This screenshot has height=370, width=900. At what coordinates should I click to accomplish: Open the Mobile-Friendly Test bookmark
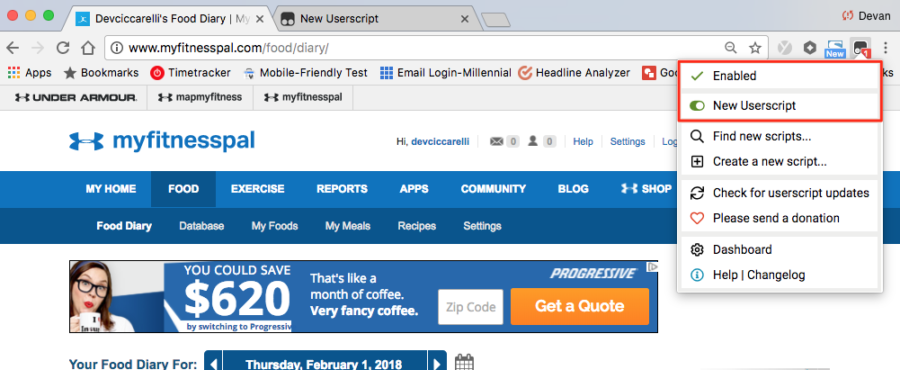pos(305,73)
